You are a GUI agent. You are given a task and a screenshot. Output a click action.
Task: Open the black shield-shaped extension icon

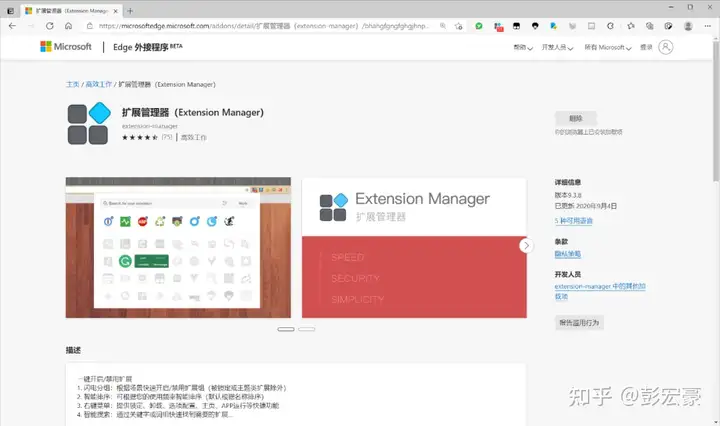pyautogui.click(x=535, y=26)
